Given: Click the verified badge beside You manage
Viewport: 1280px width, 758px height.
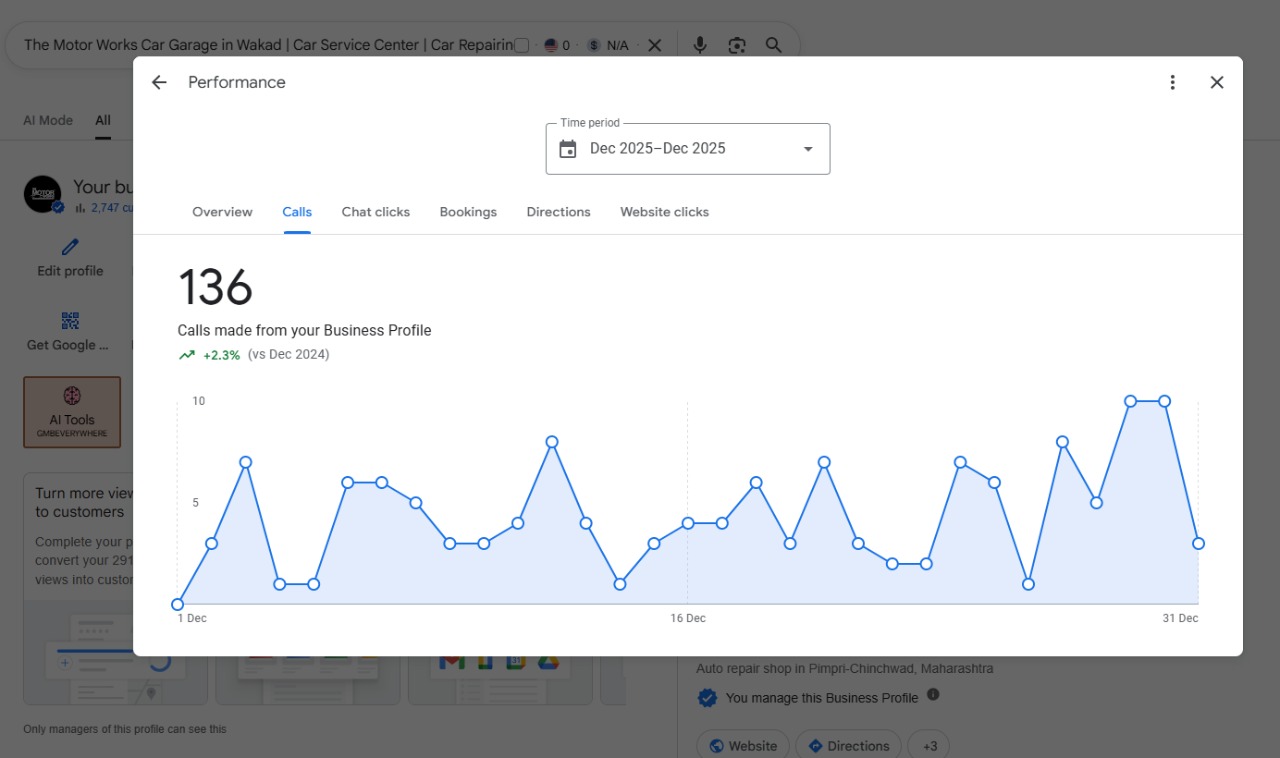Looking at the screenshot, I should tap(707, 698).
